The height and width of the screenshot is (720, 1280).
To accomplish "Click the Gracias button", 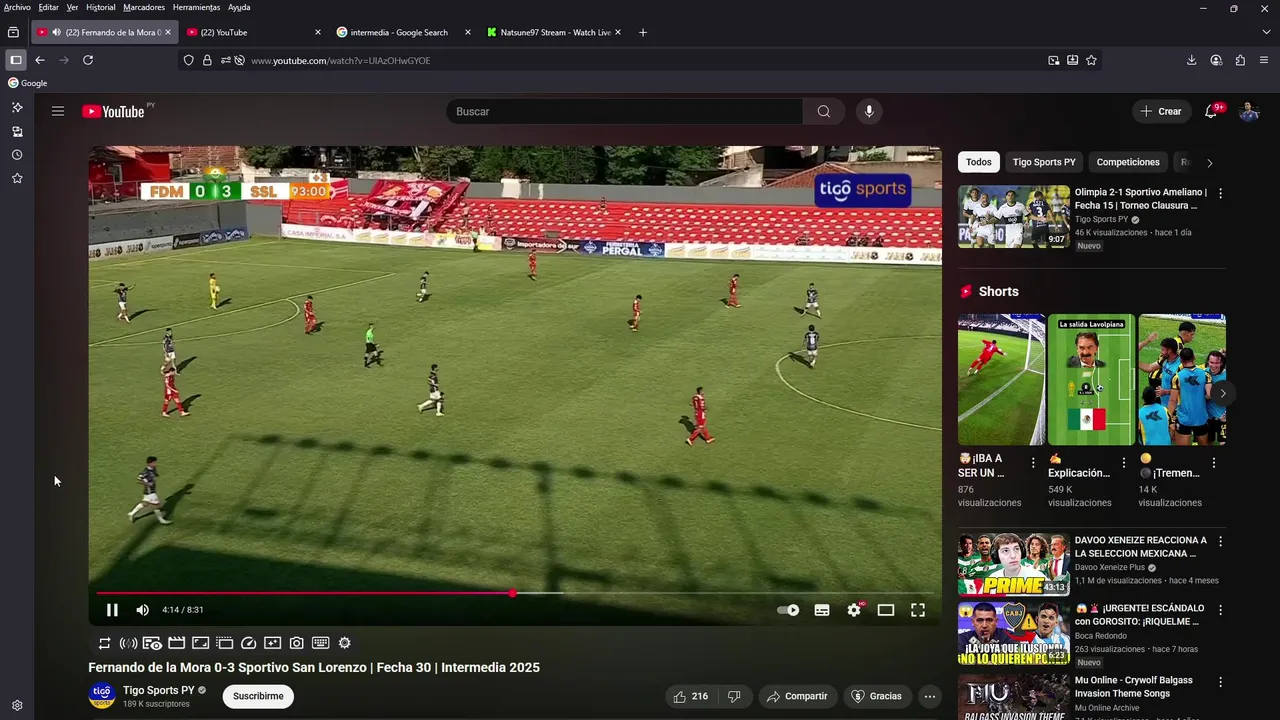I will tap(876, 696).
